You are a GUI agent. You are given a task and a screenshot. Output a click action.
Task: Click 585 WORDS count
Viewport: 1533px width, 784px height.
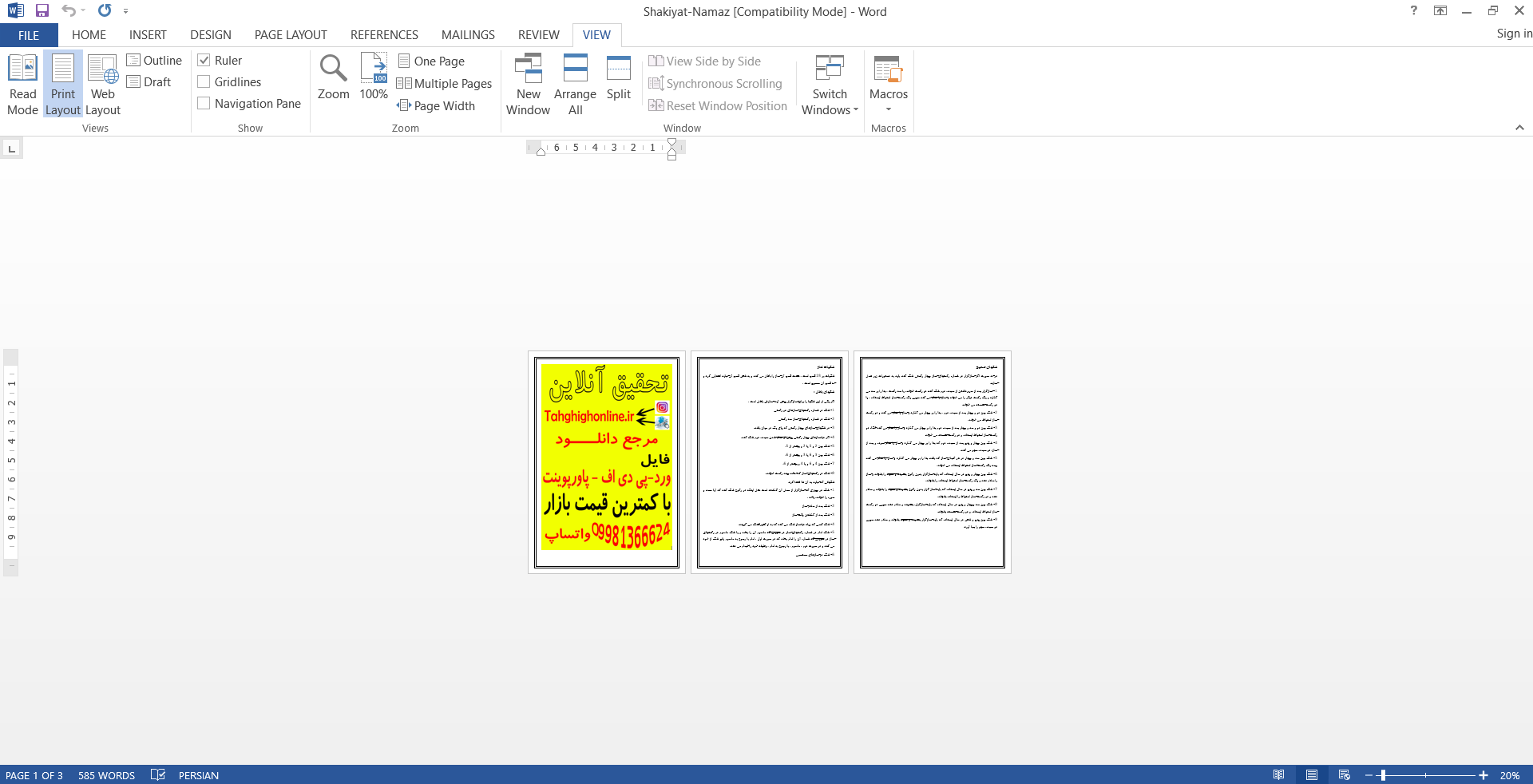(106, 775)
